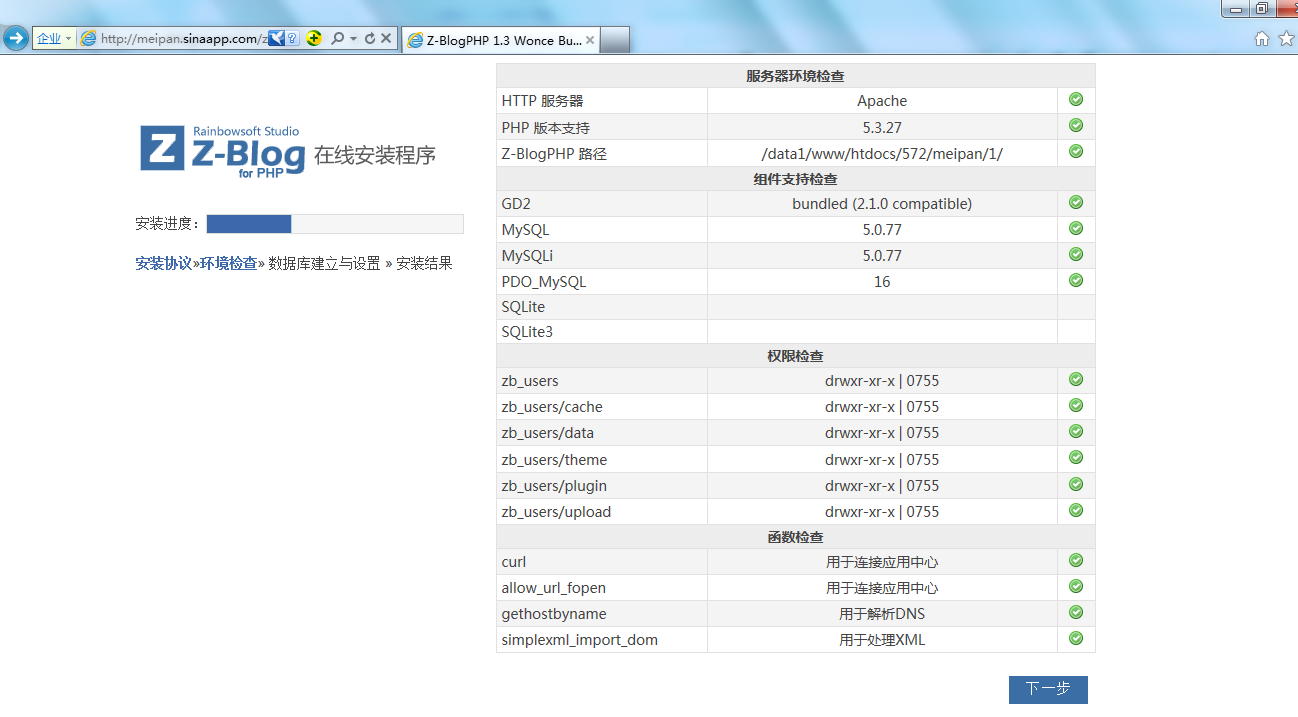Click the bundled (2.1.0 compatible) cell
Viewport: 1298px width, 717px height.
point(882,204)
